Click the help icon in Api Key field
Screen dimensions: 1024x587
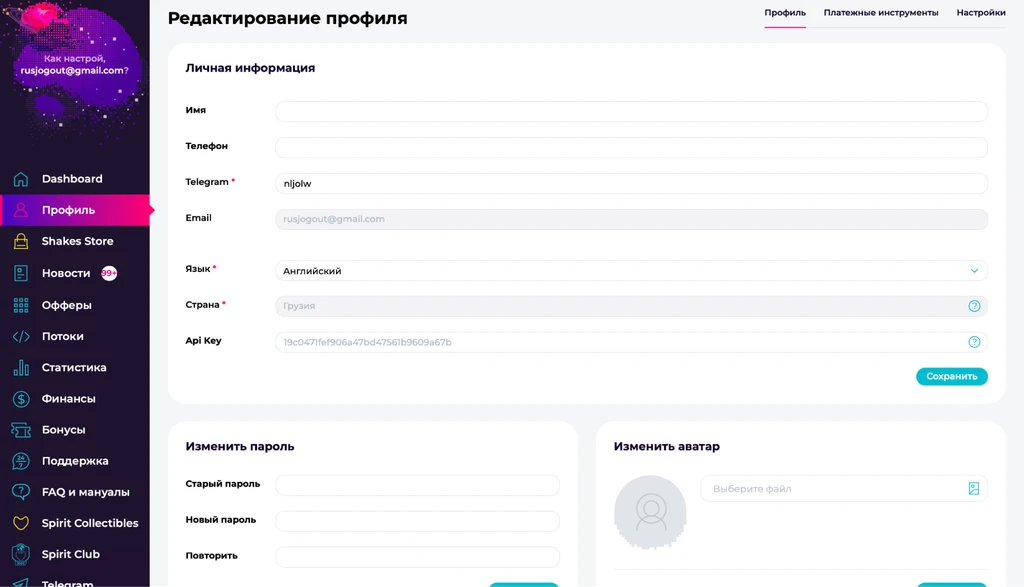tap(974, 341)
